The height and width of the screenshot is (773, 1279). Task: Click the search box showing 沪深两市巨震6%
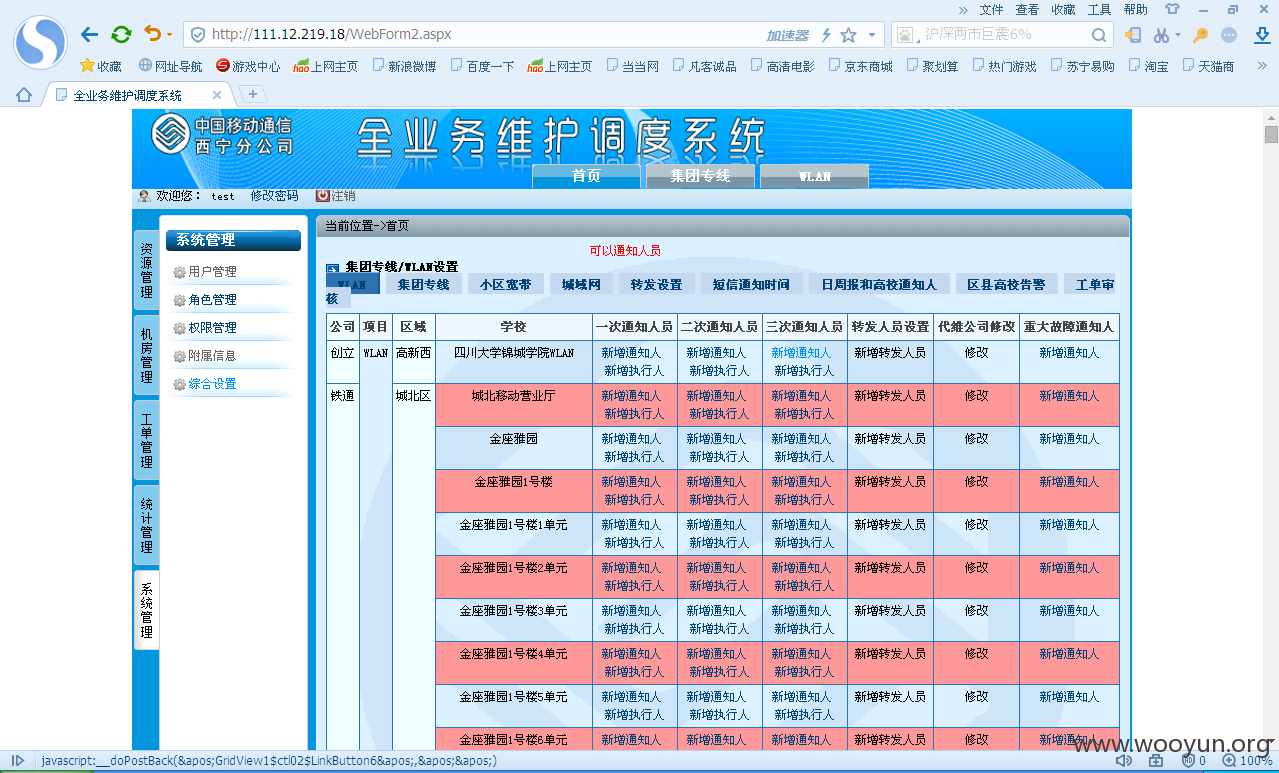pos(1003,35)
